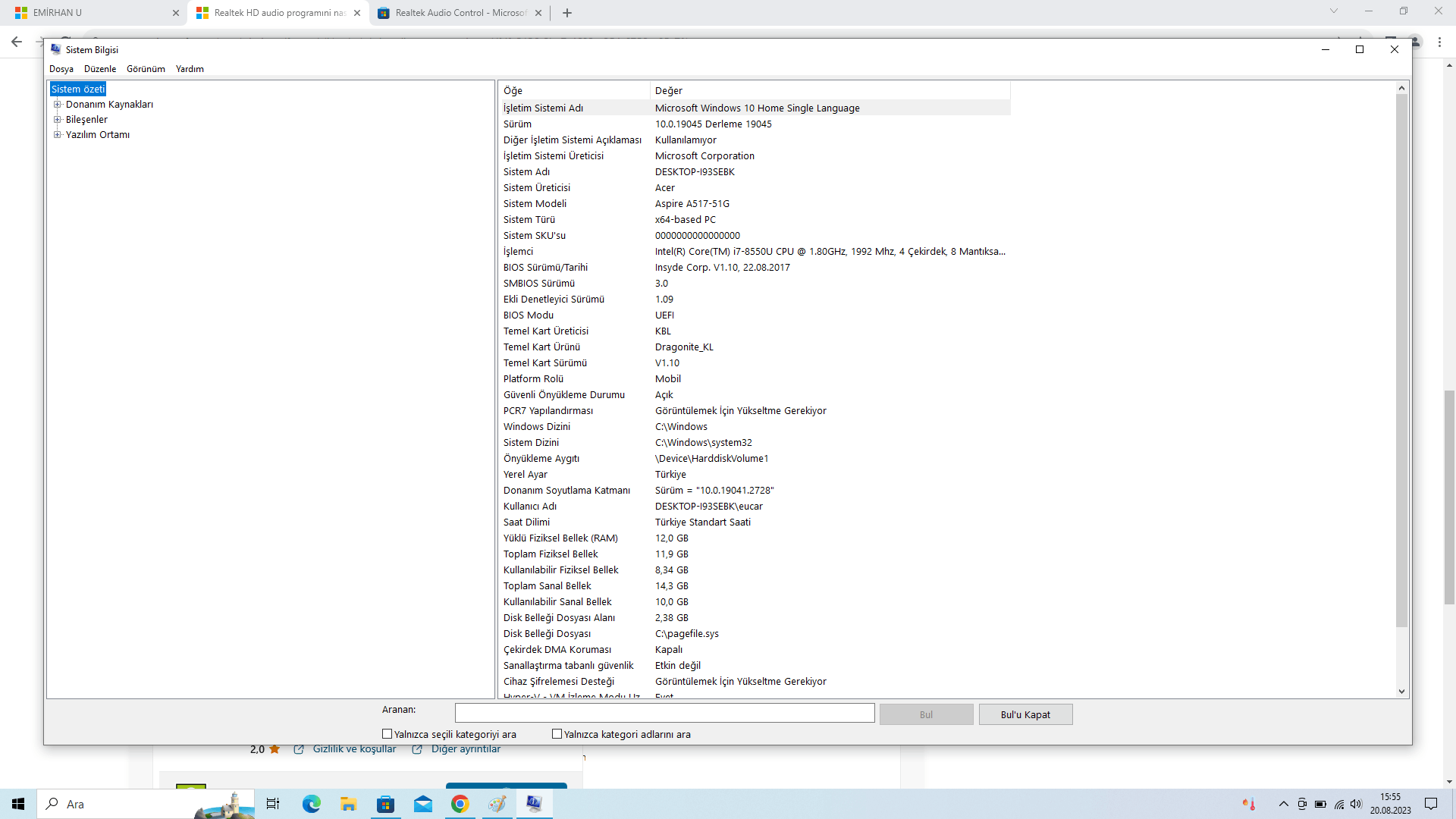Open the Mail app icon

click(423, 804)
